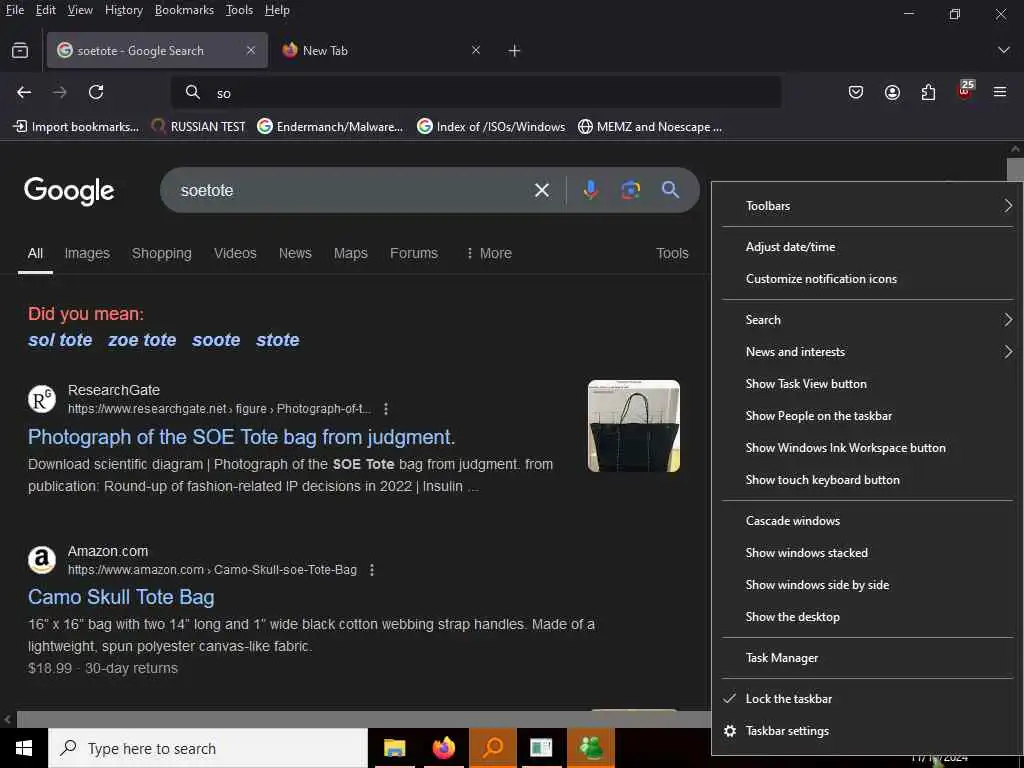Click the orange magnifier taskbar app
Screen dimensions: 1024x768
coord(493,748)
